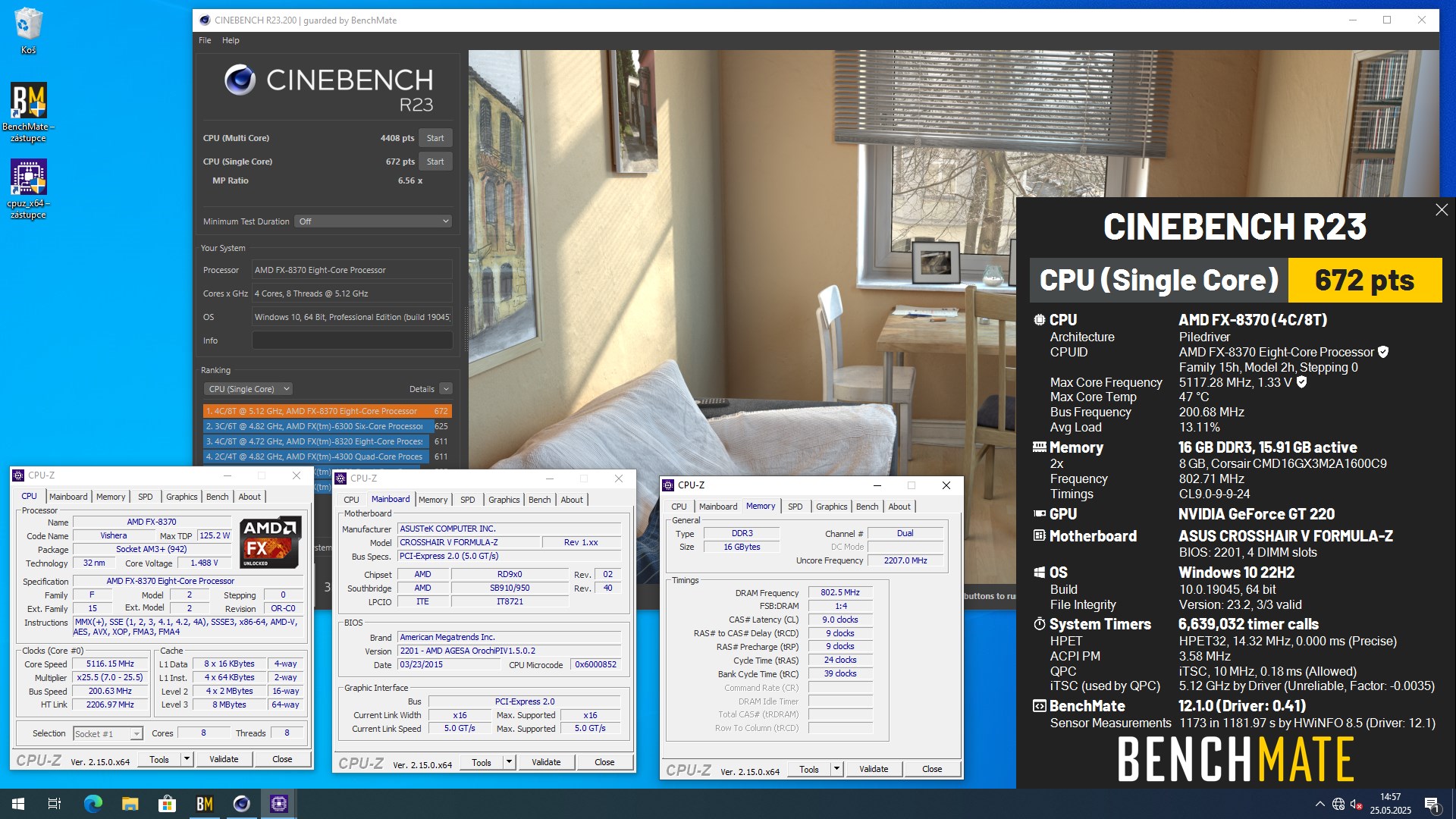Viewport: 1456px width, 819px height.
Task: Open Minimum Test Duration dropdown
Action: click(x=374, y=221)
